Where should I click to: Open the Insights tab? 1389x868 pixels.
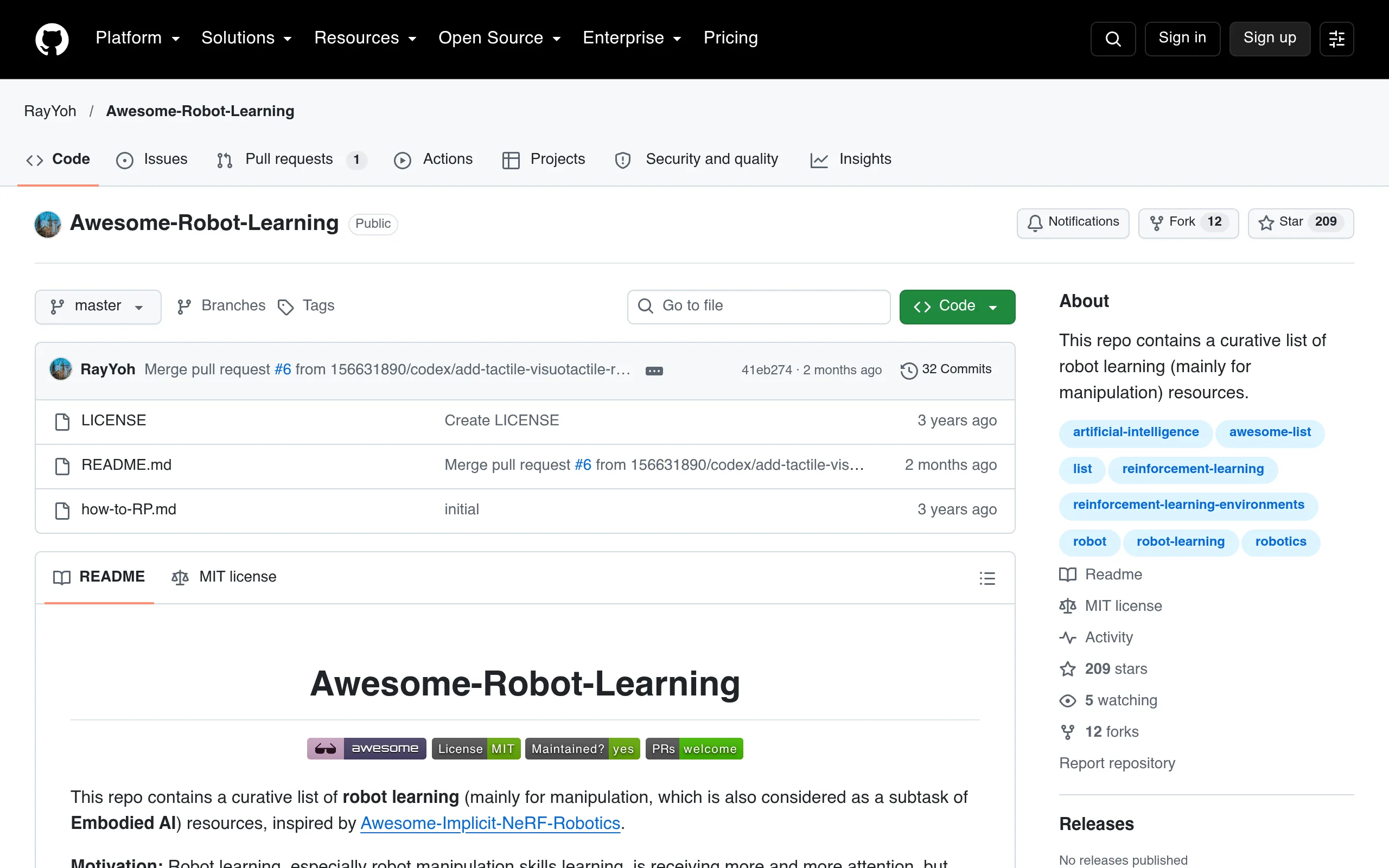[x=851, y=159]
